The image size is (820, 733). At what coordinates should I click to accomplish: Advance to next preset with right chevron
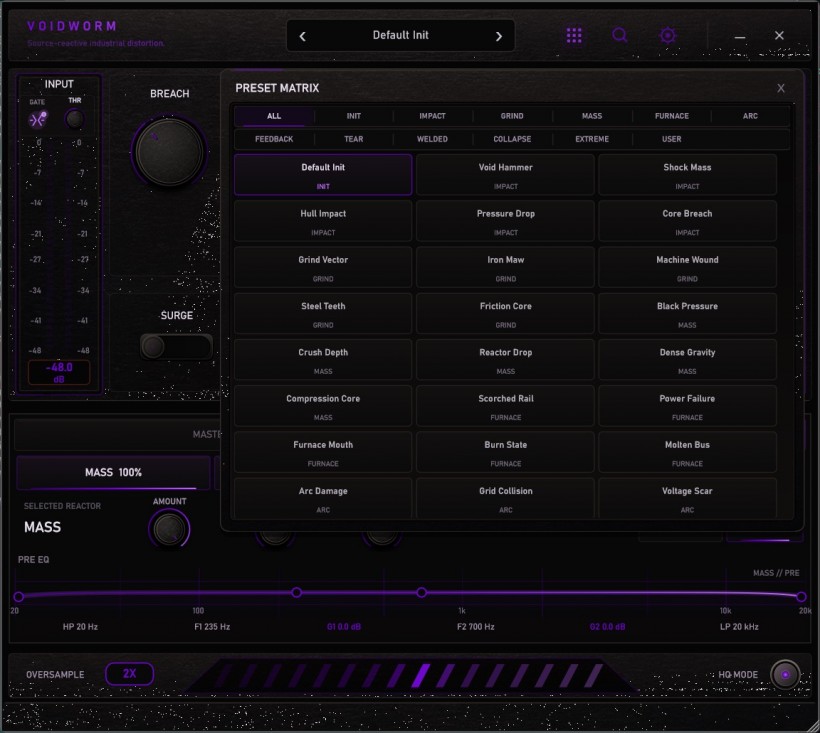[x=498, y=36]
